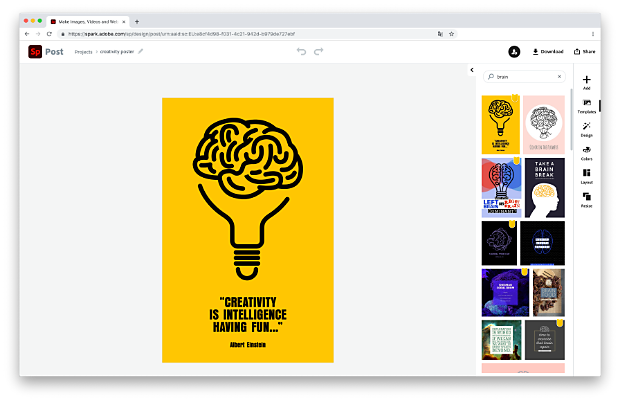Share the poster
The height and width of the screenshot is (402, 620).
point(584,52)
